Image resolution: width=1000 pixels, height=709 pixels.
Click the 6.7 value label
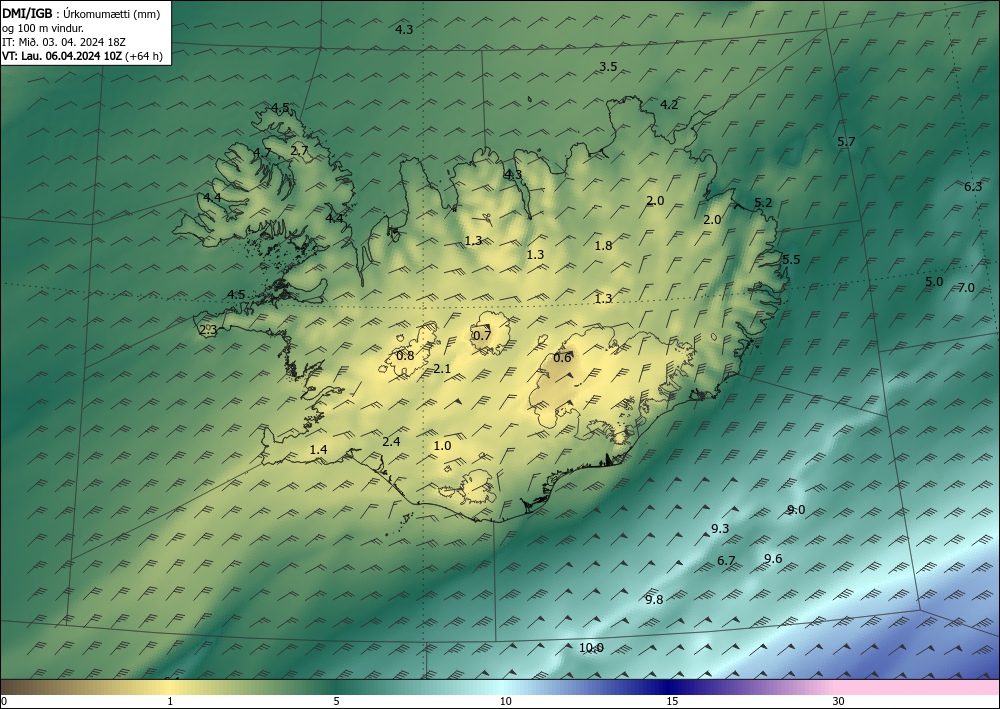[726, 560]
